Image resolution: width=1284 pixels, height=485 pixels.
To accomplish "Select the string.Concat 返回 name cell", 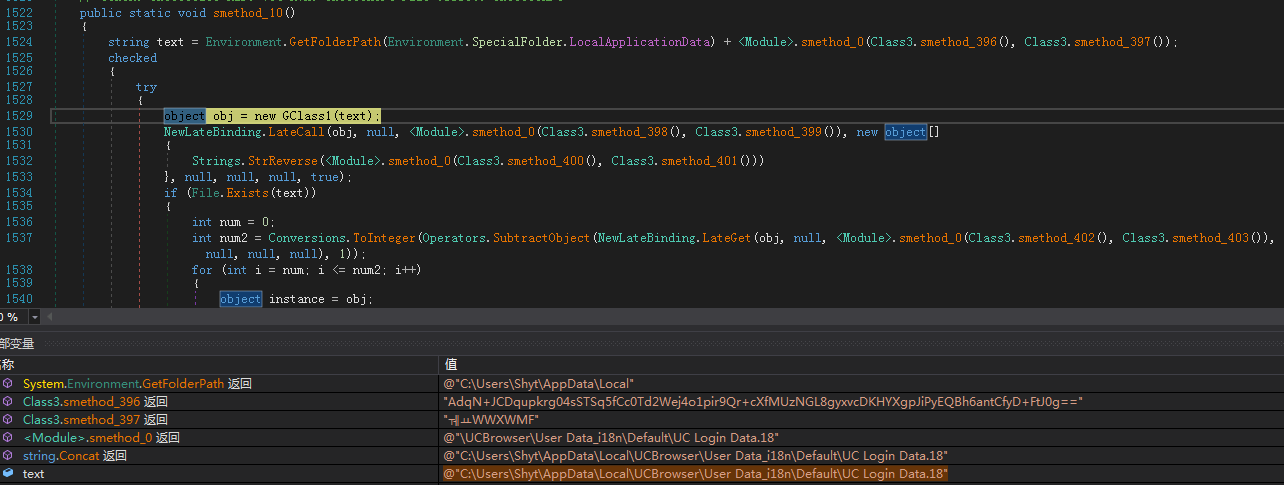I will coord(75,456).
